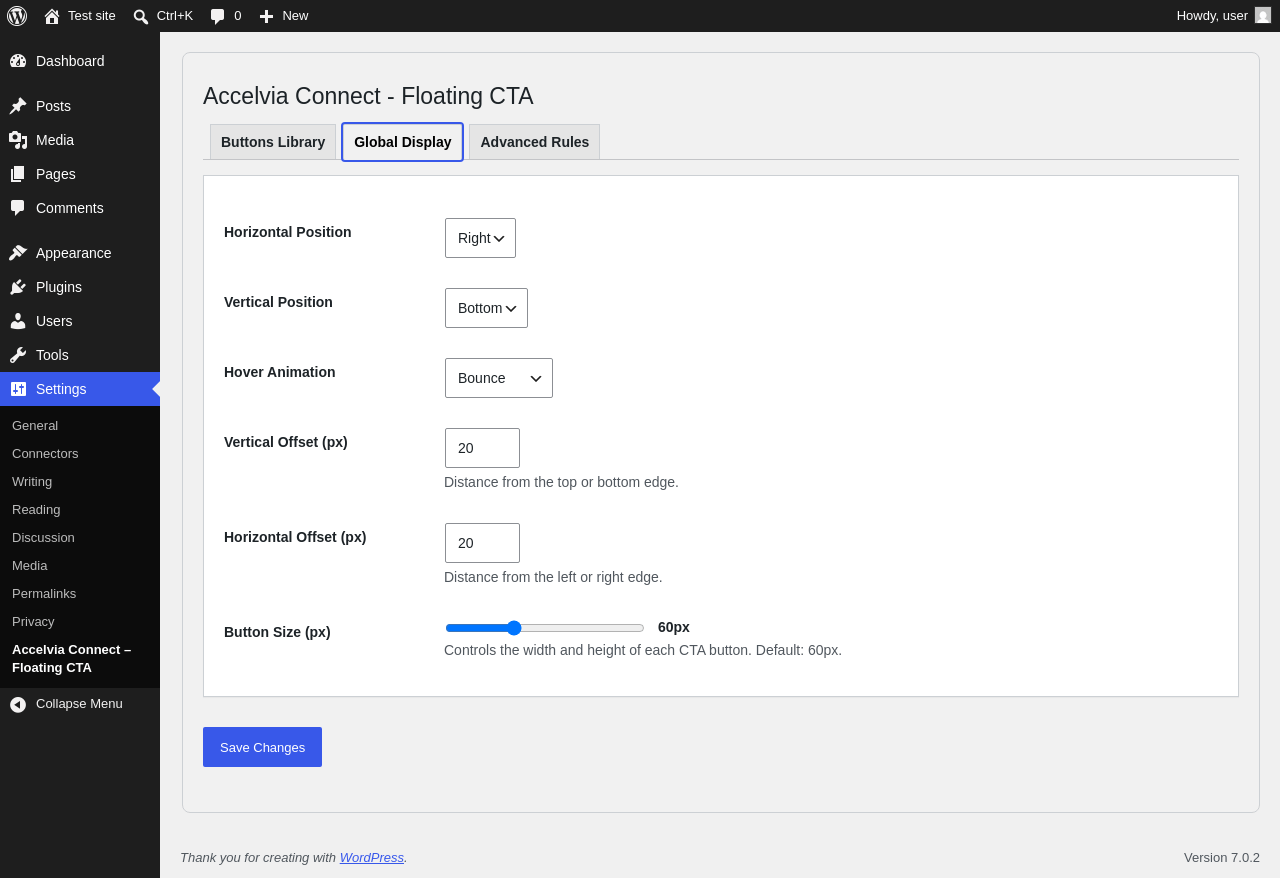Image resolution: width=1280 pixels, height=878 pixels.
Task: Click the New content label in admin bar
Action: point(295,16)
